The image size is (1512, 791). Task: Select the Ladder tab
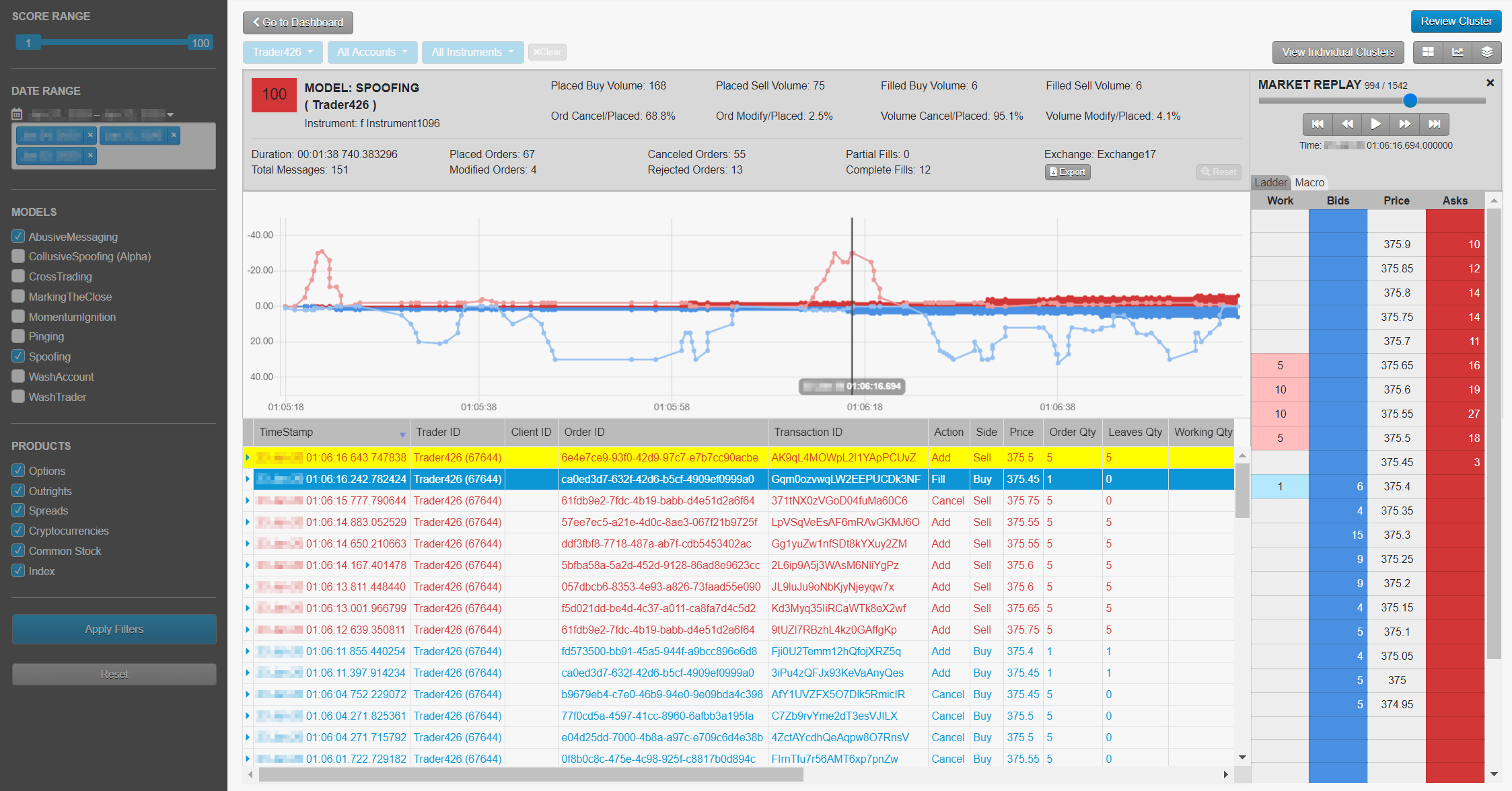[x=1270, y=182]
